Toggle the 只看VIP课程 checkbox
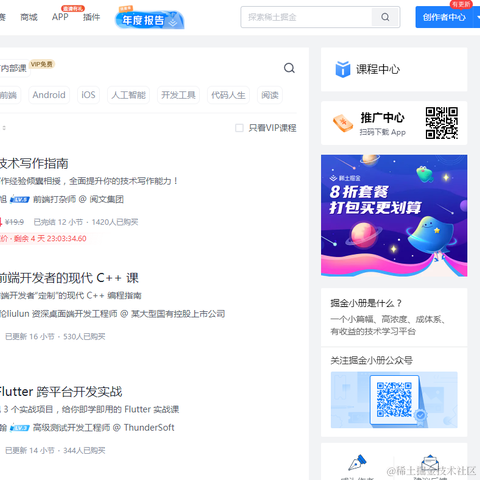This screenshot has width=480, height=480. click(x=239, y=128)
